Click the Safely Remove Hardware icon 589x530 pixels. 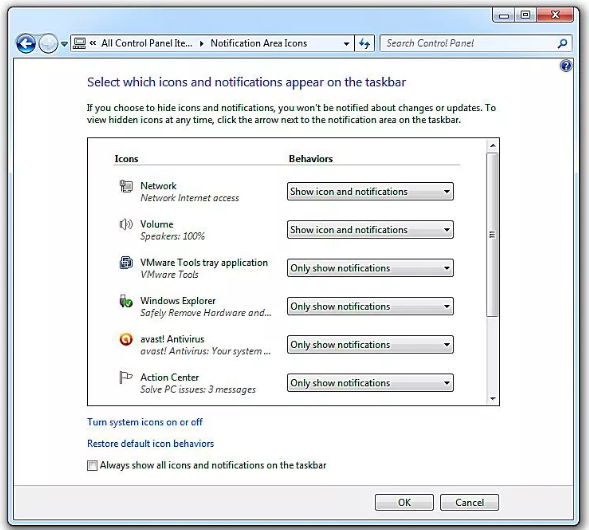point(126,301)
